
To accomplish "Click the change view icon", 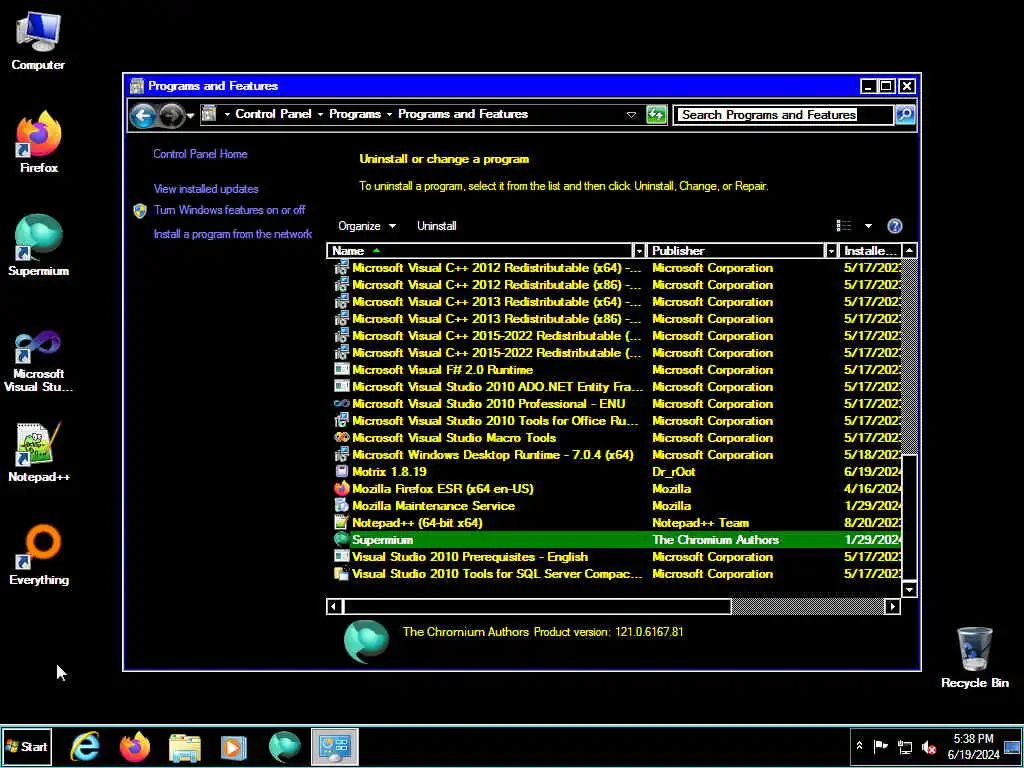I will [844, 226].
